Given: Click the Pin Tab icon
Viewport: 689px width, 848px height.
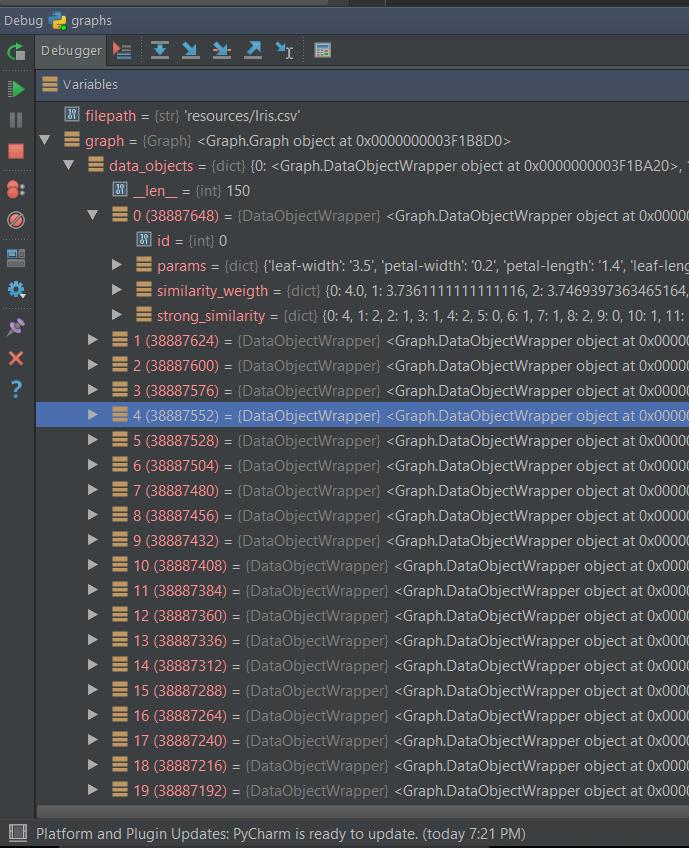Looking at the screenshot, I should [16, 327].
